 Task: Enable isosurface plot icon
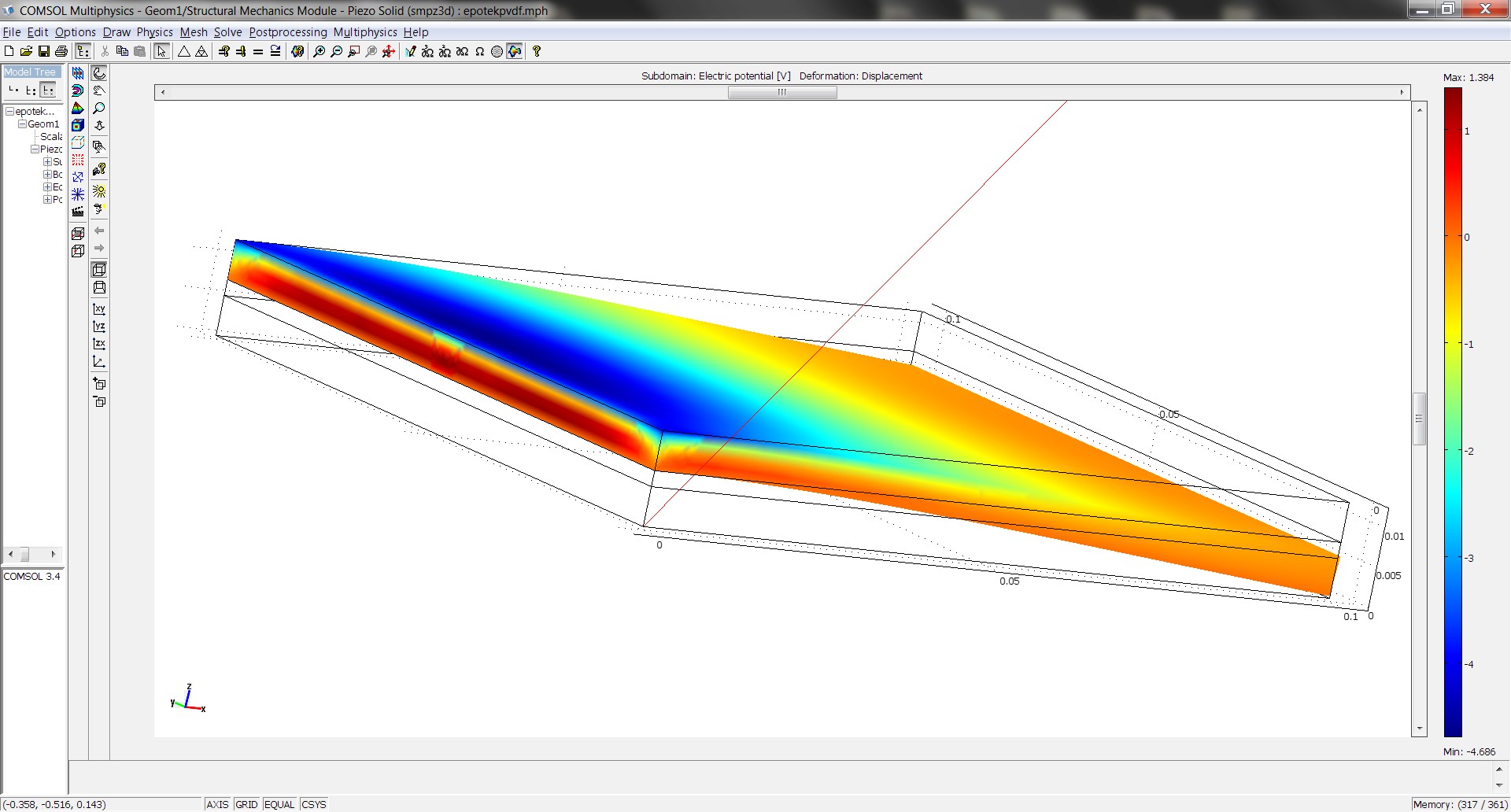(78, 90)
